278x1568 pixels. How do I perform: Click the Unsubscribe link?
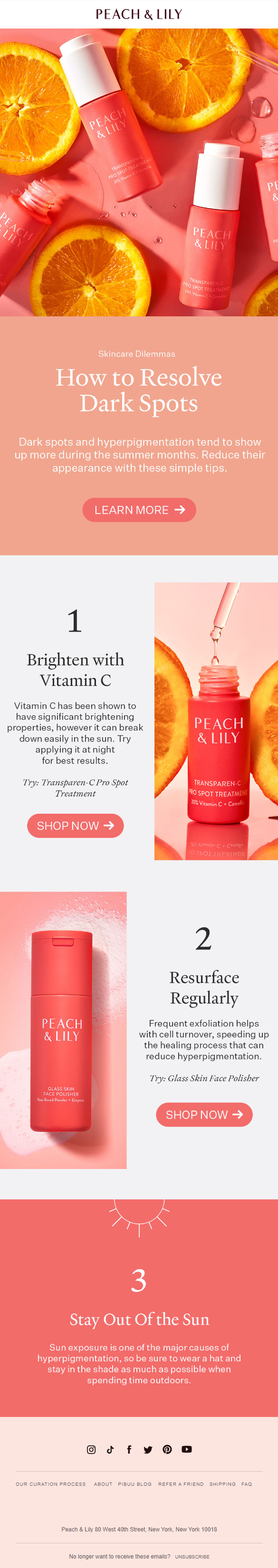pyautogui.click(x=192, y=1557)
